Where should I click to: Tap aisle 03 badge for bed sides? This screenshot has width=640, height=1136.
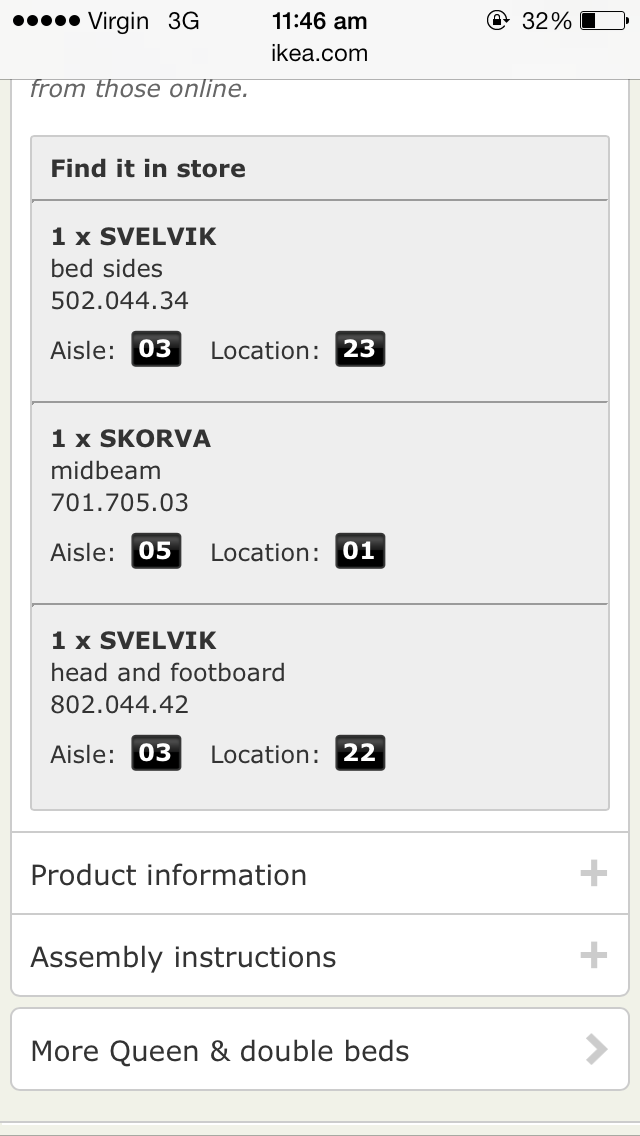point(156,349)
